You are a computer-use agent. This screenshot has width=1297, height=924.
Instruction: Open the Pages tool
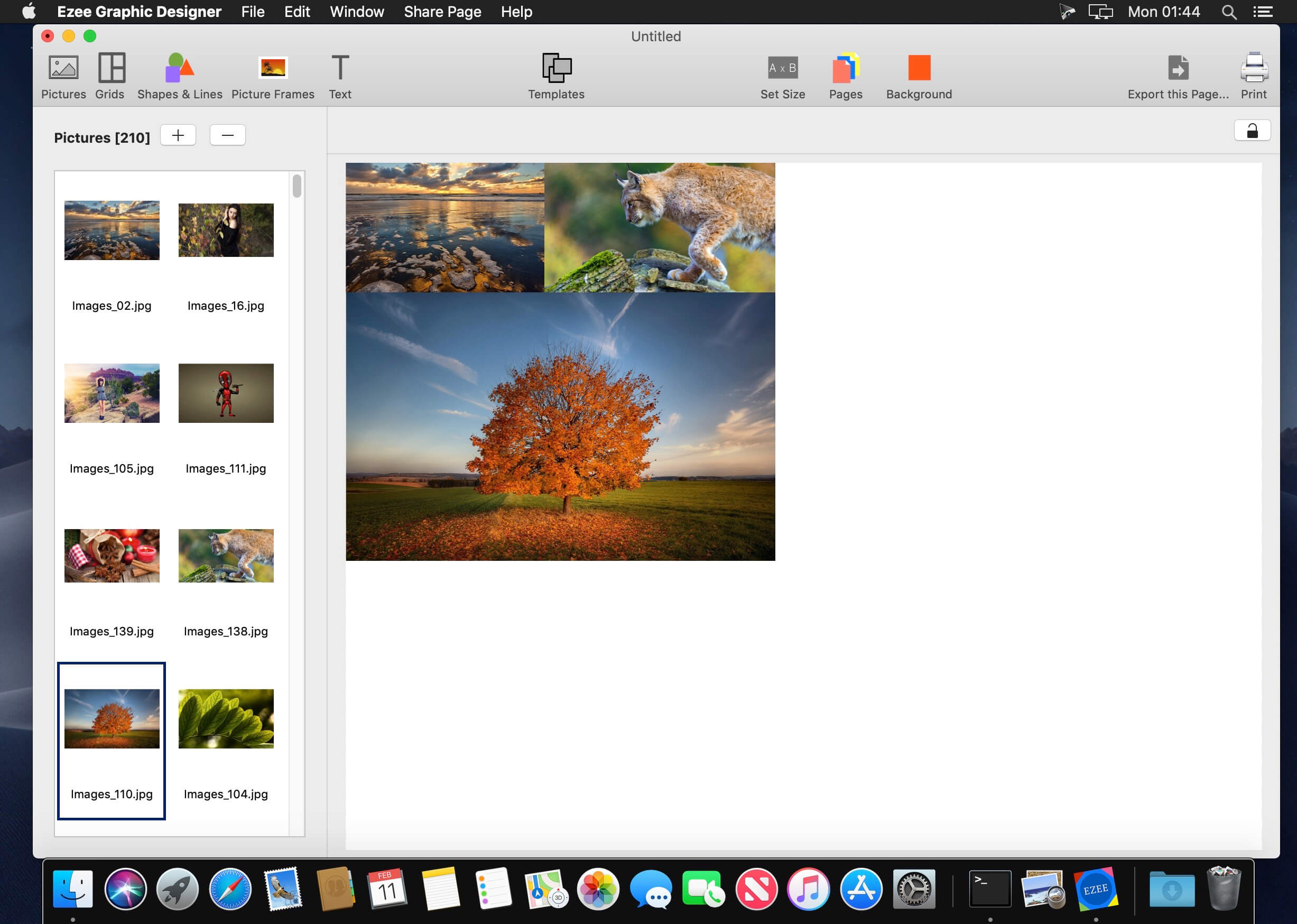[x=845, y=76]
